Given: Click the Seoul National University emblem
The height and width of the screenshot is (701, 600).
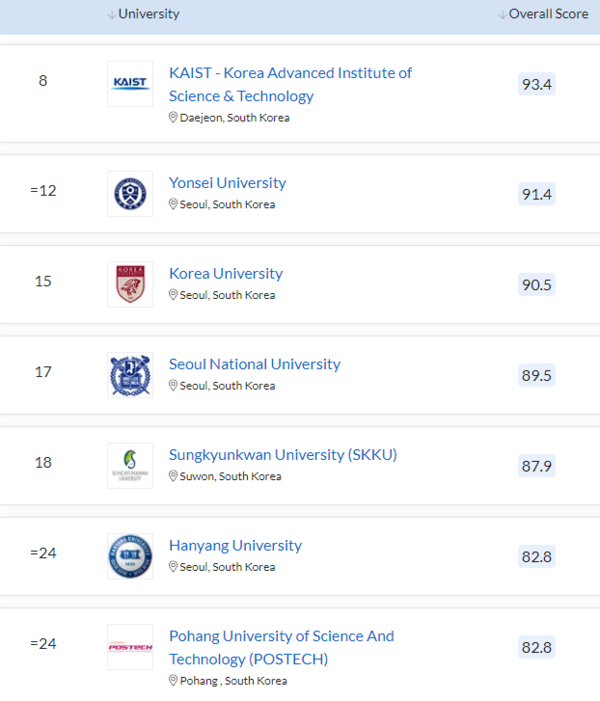Looking at the screenshot, I should [x=130, y=375].
